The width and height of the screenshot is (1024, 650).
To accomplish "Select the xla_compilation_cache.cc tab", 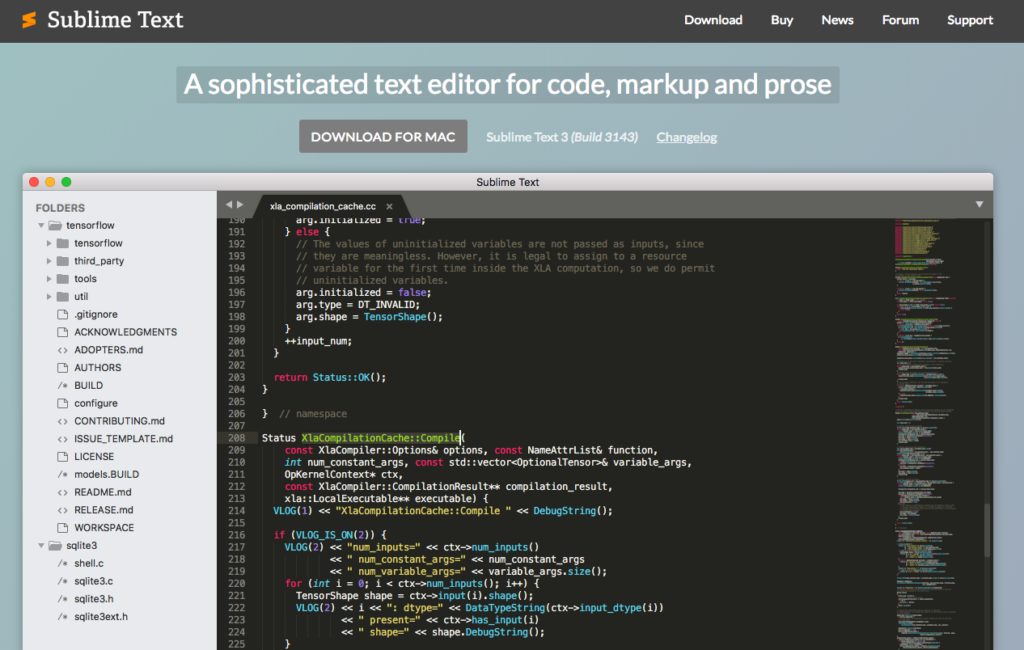I will coord(324,206).
